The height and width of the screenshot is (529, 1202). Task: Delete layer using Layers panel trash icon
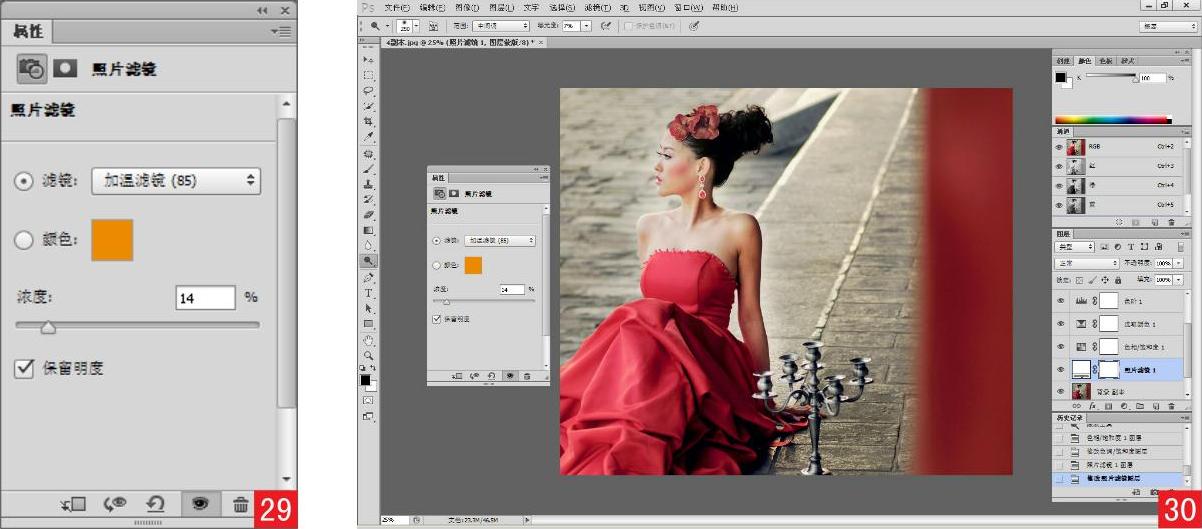[1171, 406]
